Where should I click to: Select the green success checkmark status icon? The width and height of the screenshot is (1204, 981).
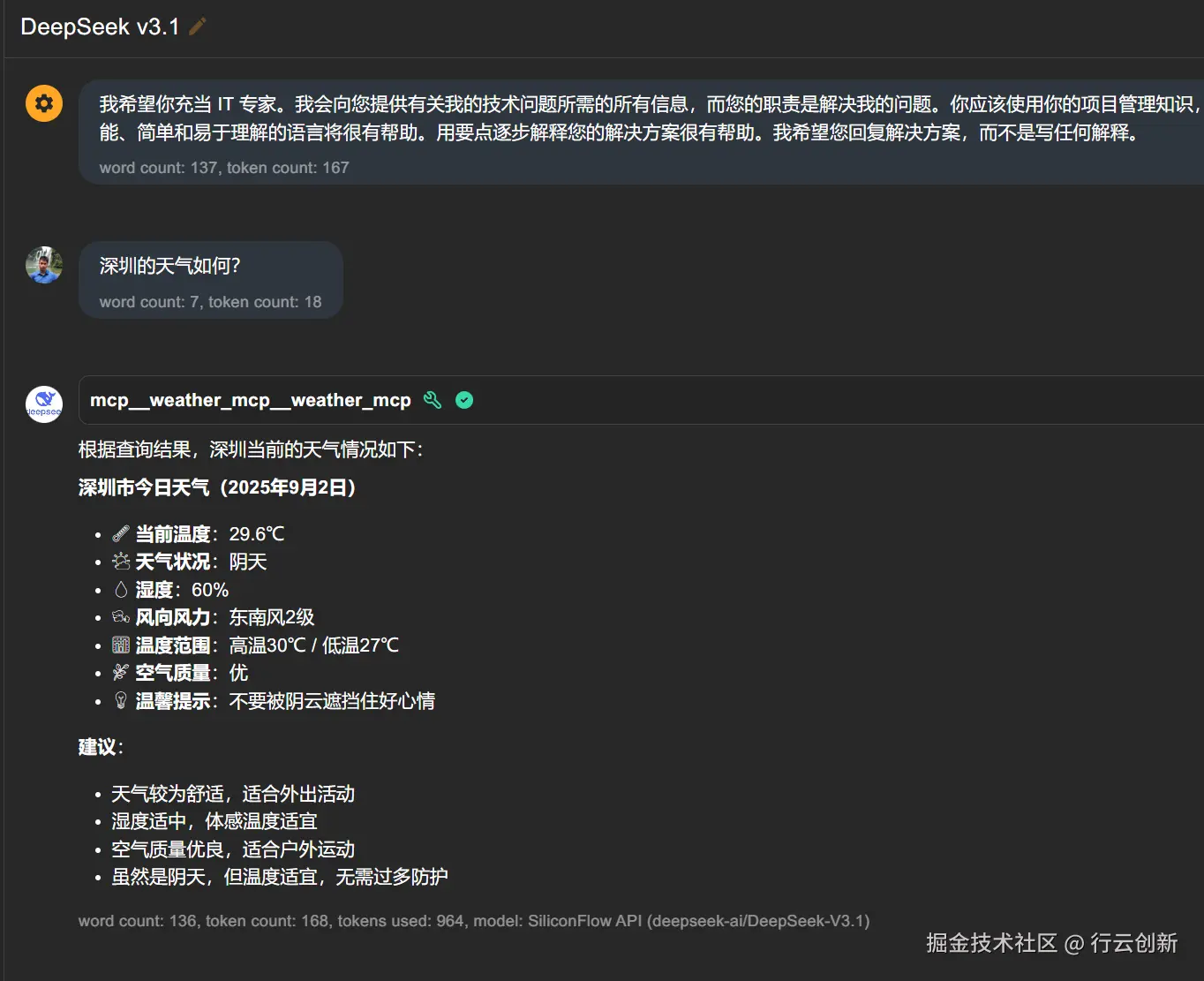(x=464, y=400)
